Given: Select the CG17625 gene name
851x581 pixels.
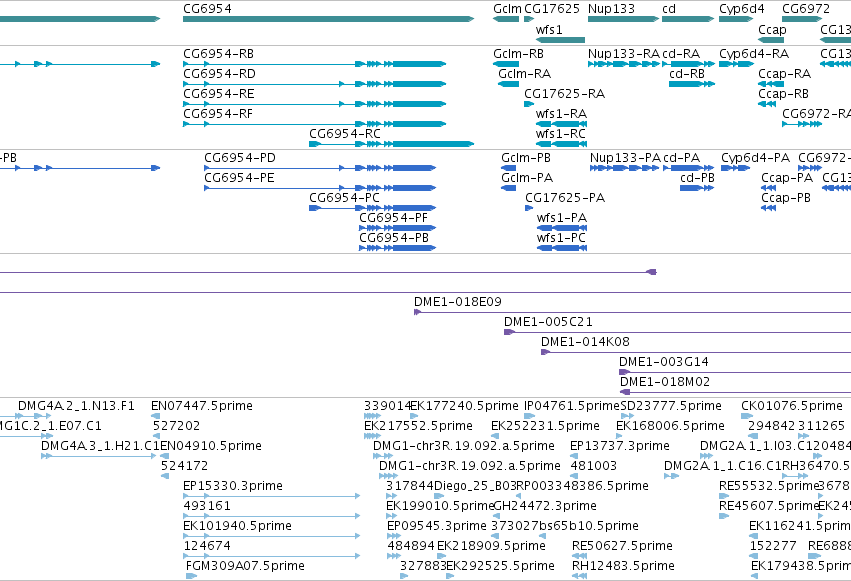Looking at the screenshot, I should pyautogui.click(x=552, y=9).
